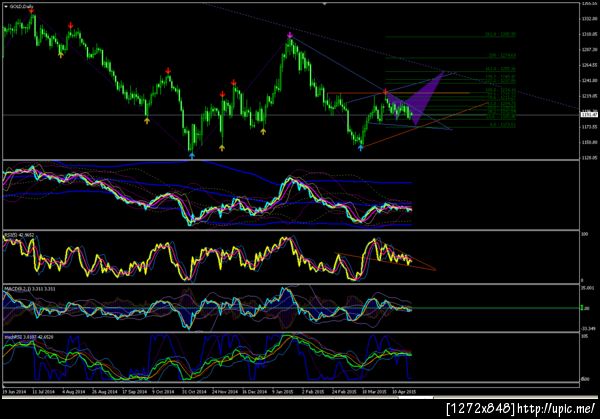Click the GOLD,Daily chart title label
The height and width of the screenshot is (419, 600).
pos(21,7)
